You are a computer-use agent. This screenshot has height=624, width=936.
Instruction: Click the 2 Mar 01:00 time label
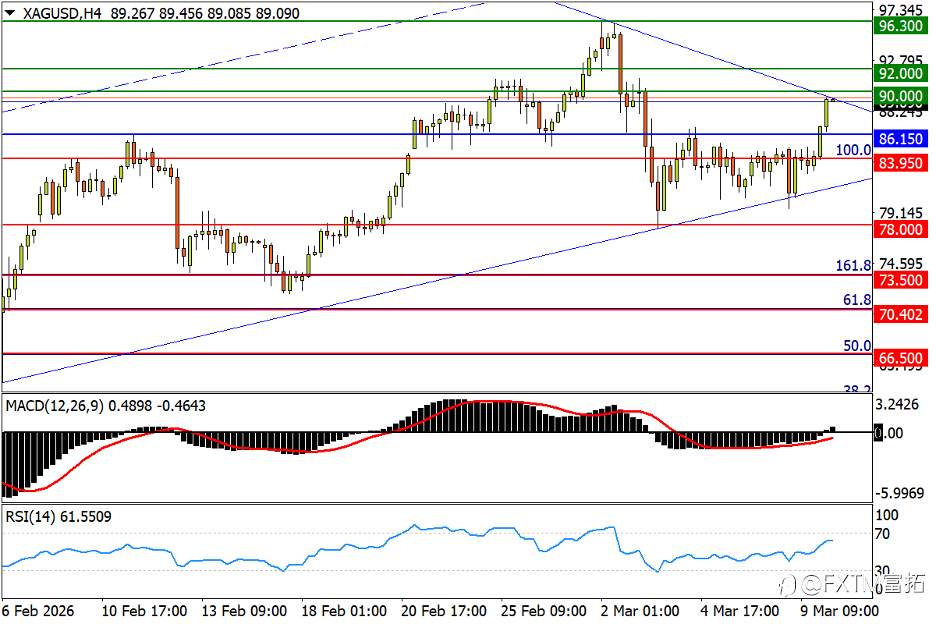(640, 611)
